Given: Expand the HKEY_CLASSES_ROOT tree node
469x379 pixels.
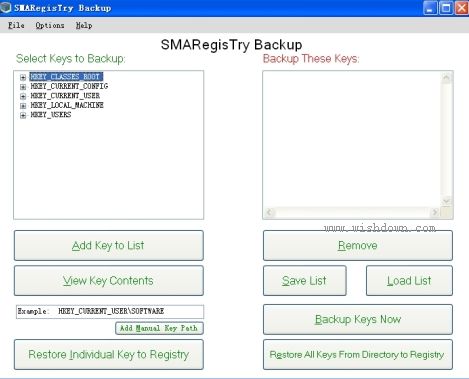Looking at the screenshot, I should click(23, 77).
